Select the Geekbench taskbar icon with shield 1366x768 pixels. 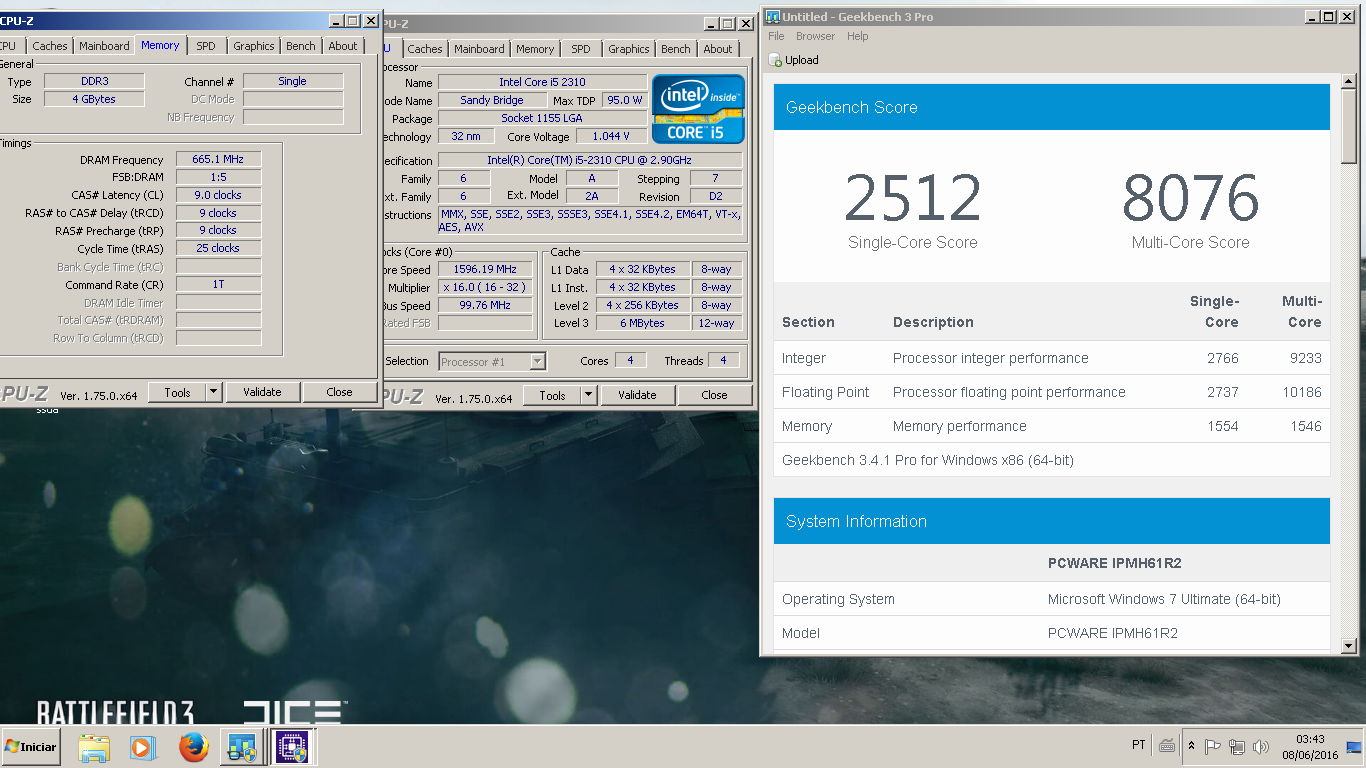242,747
